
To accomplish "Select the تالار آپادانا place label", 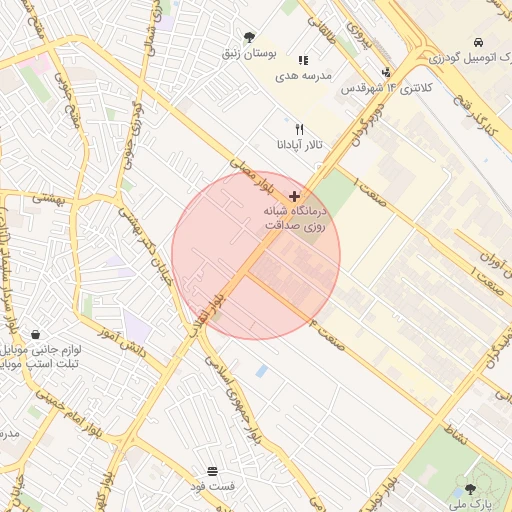I will [x=300, y=145].
